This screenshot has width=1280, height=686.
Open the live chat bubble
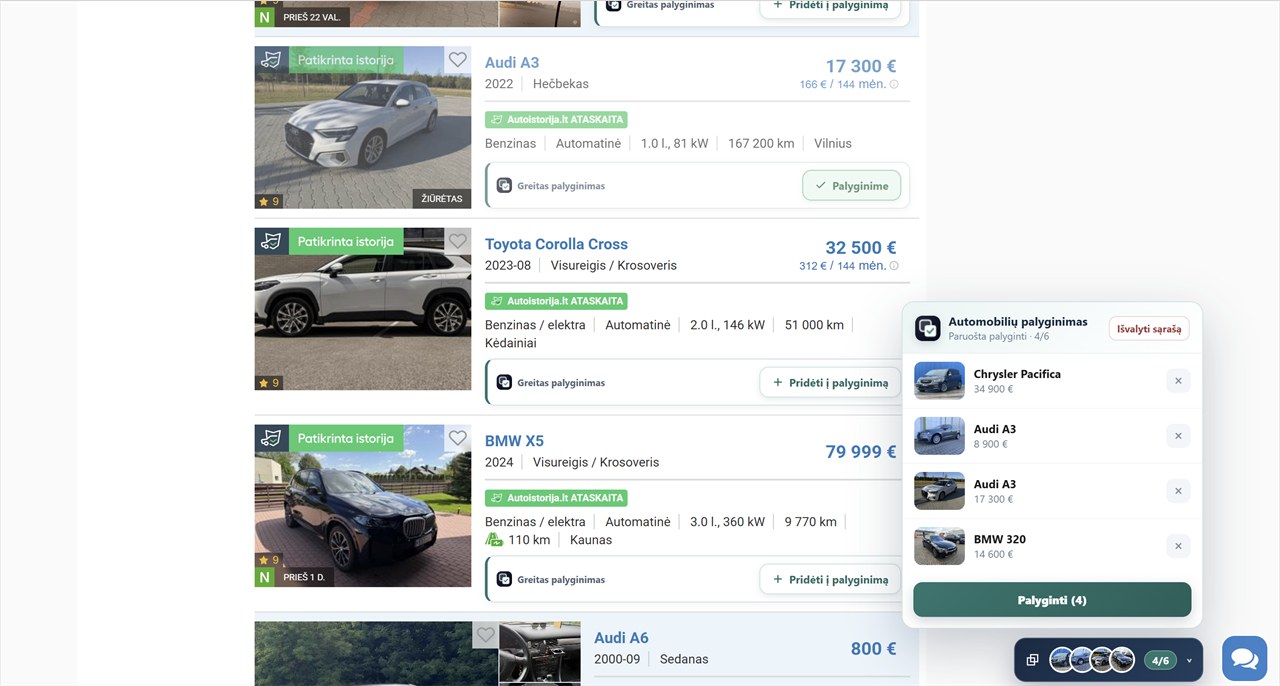(x=1244, y=659)
